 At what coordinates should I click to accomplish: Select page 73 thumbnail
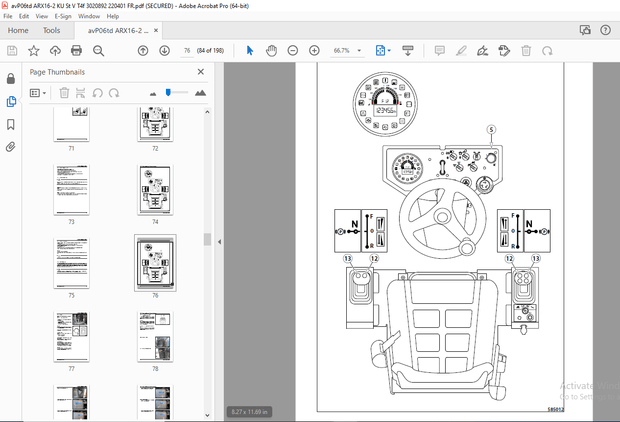tap(72, 190)
